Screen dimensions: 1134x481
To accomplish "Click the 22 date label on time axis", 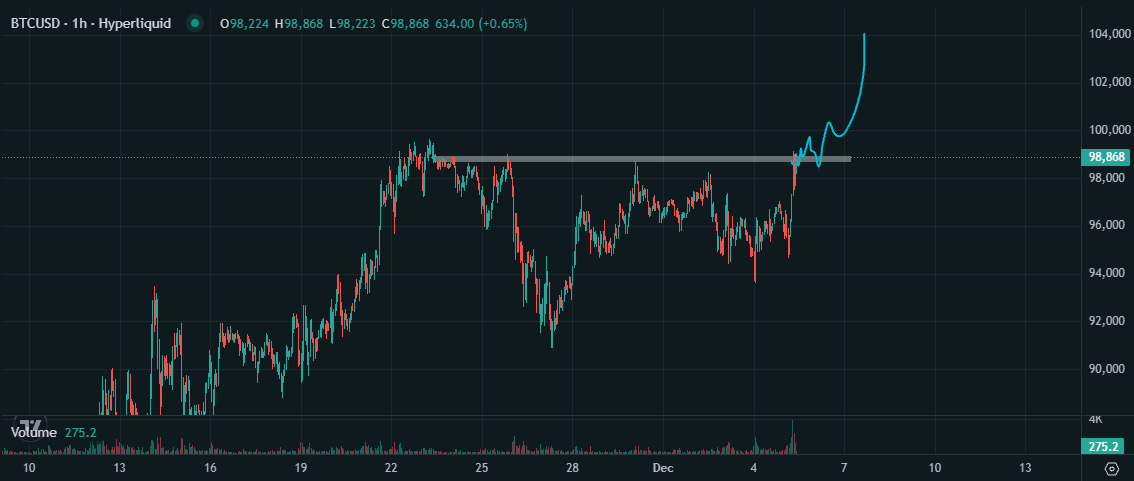I will (x=391, y=468).
